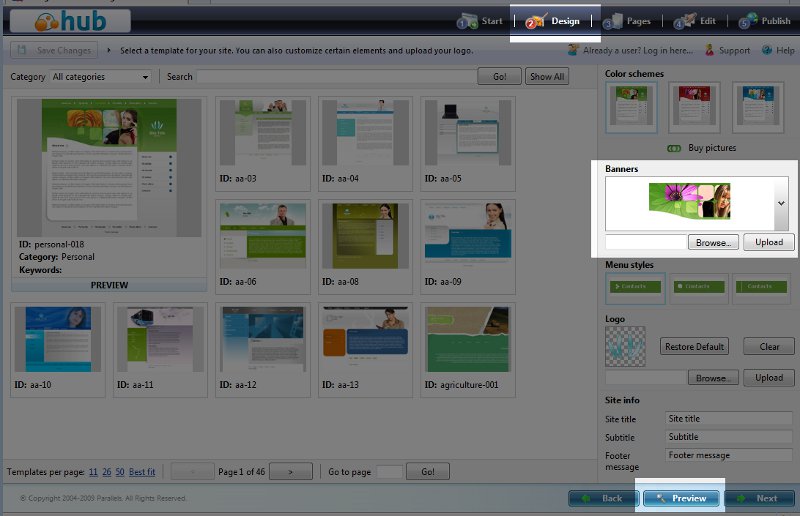The height and width of the screenshot is (516, 800).
Task: Click the logo placeholder image
Action: pos(625,346)
